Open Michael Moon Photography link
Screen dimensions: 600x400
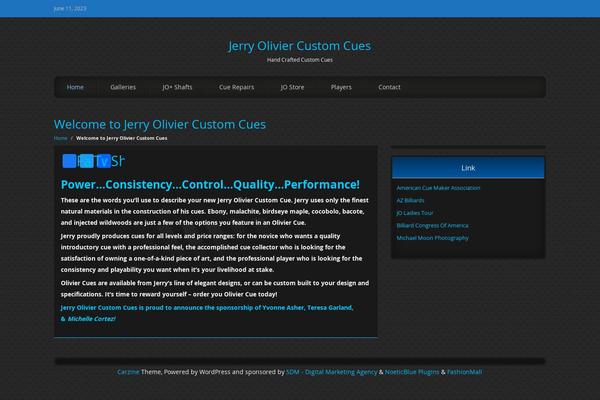(432, 238)
